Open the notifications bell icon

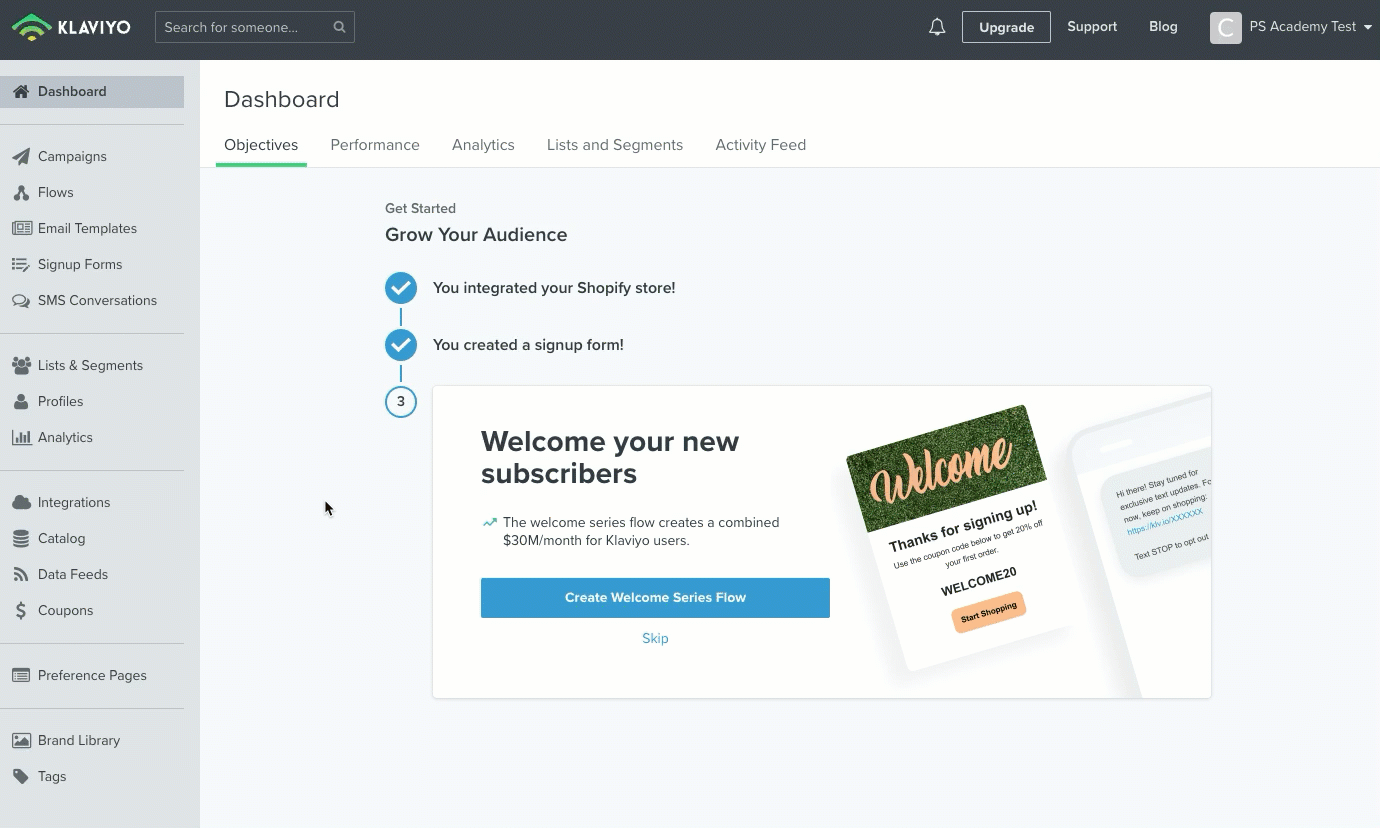point(937,28)
